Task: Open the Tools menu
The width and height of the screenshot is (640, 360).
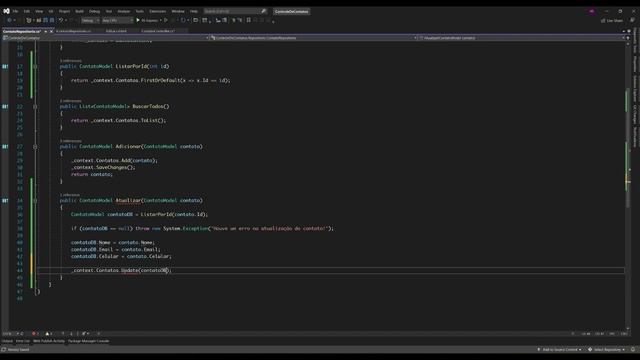Action: click(140, 11)
